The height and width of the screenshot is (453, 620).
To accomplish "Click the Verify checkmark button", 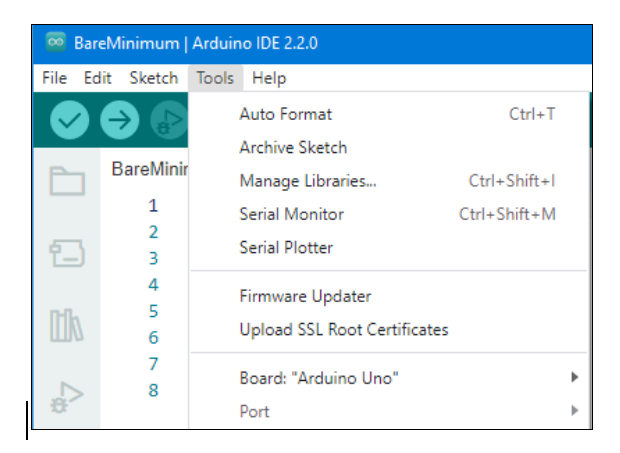I will [70, 120].
